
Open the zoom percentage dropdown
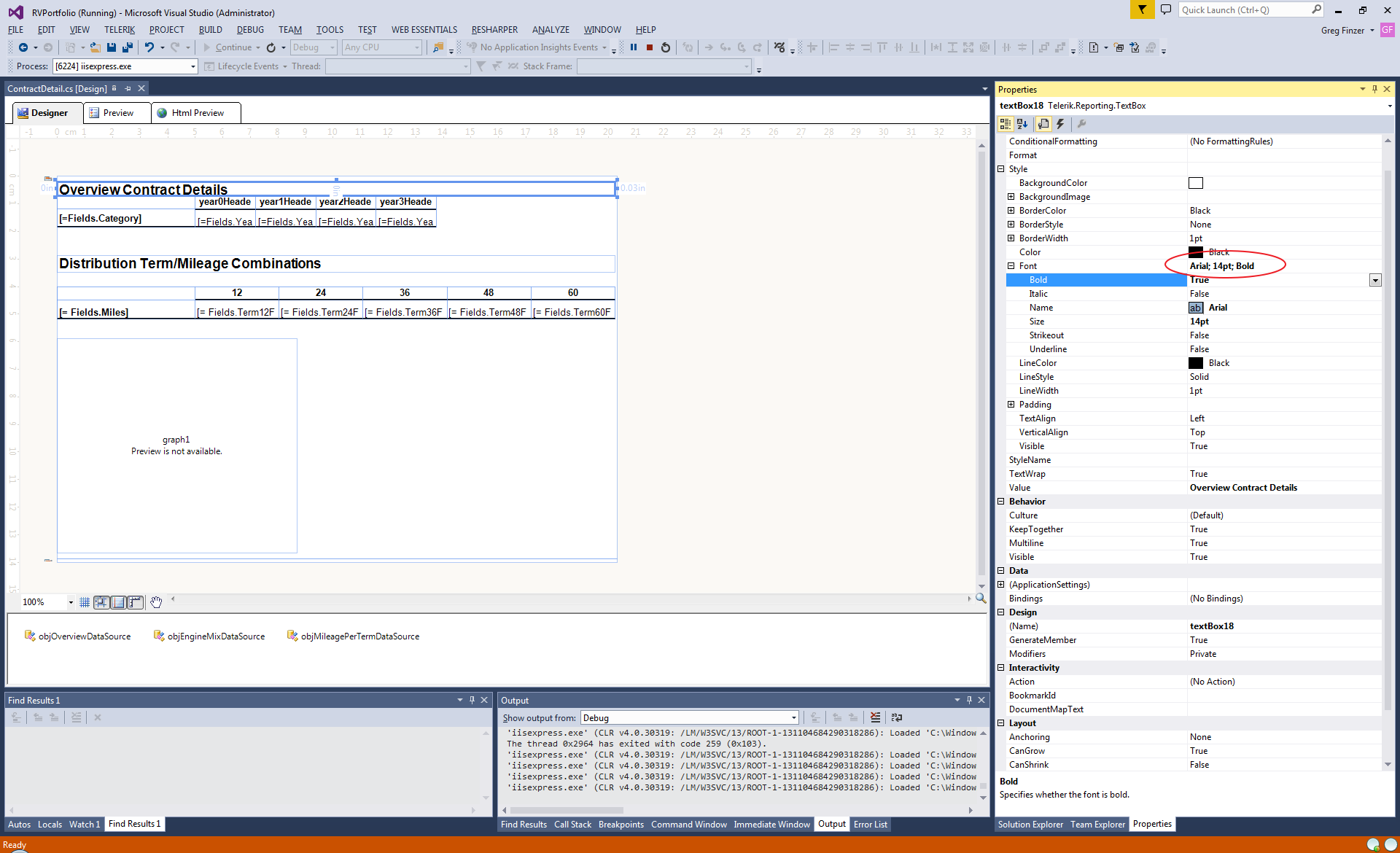coord(71,602)
